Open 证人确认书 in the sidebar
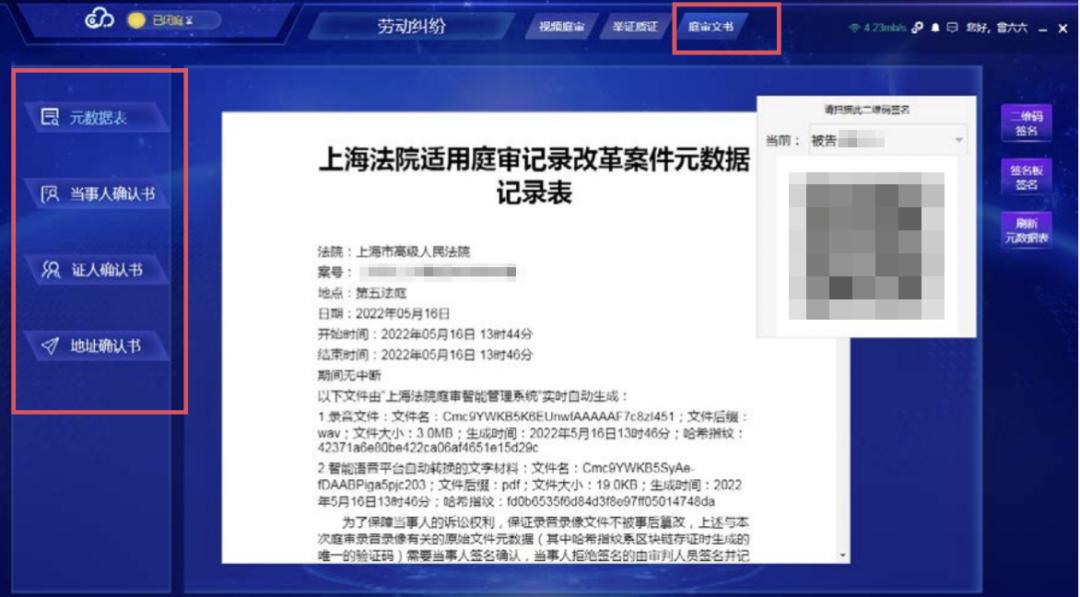Screen dimensions: 1080x597 coord(96,269)
